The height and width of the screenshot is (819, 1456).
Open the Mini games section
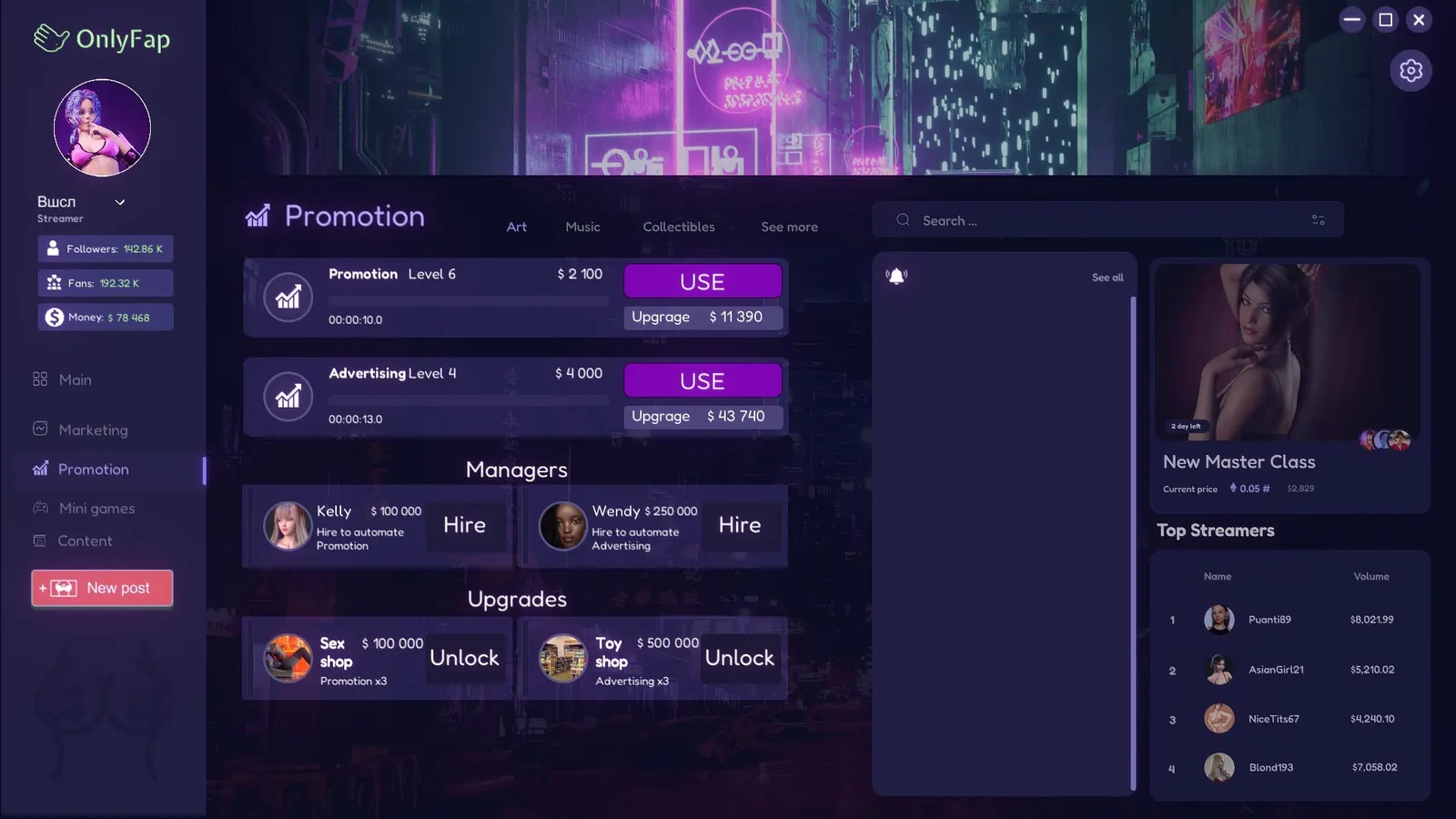[96, 509]
